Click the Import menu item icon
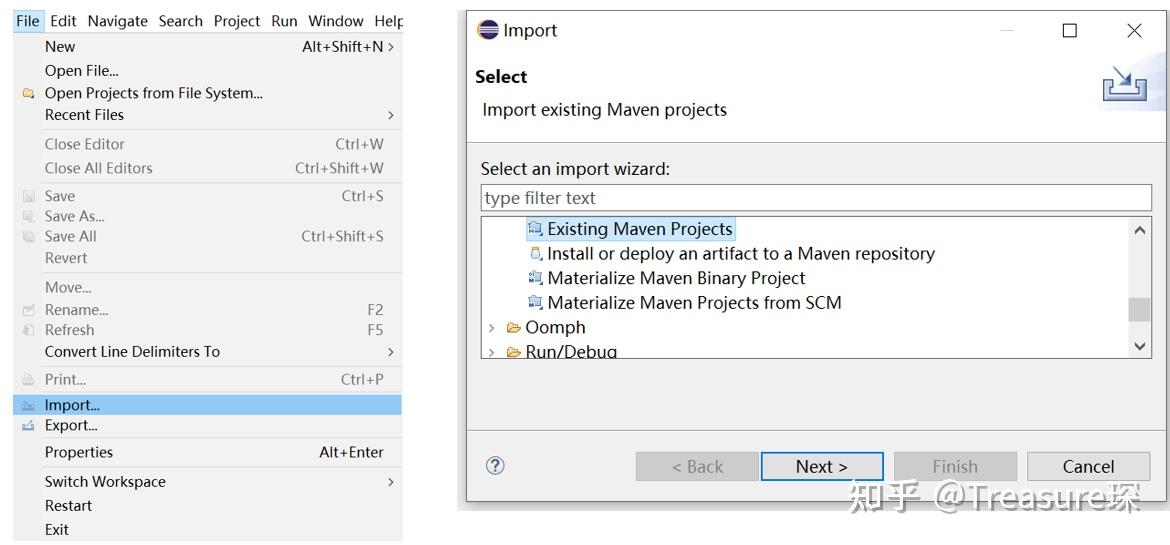Screen dimensions: 1170x545 tap(28, 405)
